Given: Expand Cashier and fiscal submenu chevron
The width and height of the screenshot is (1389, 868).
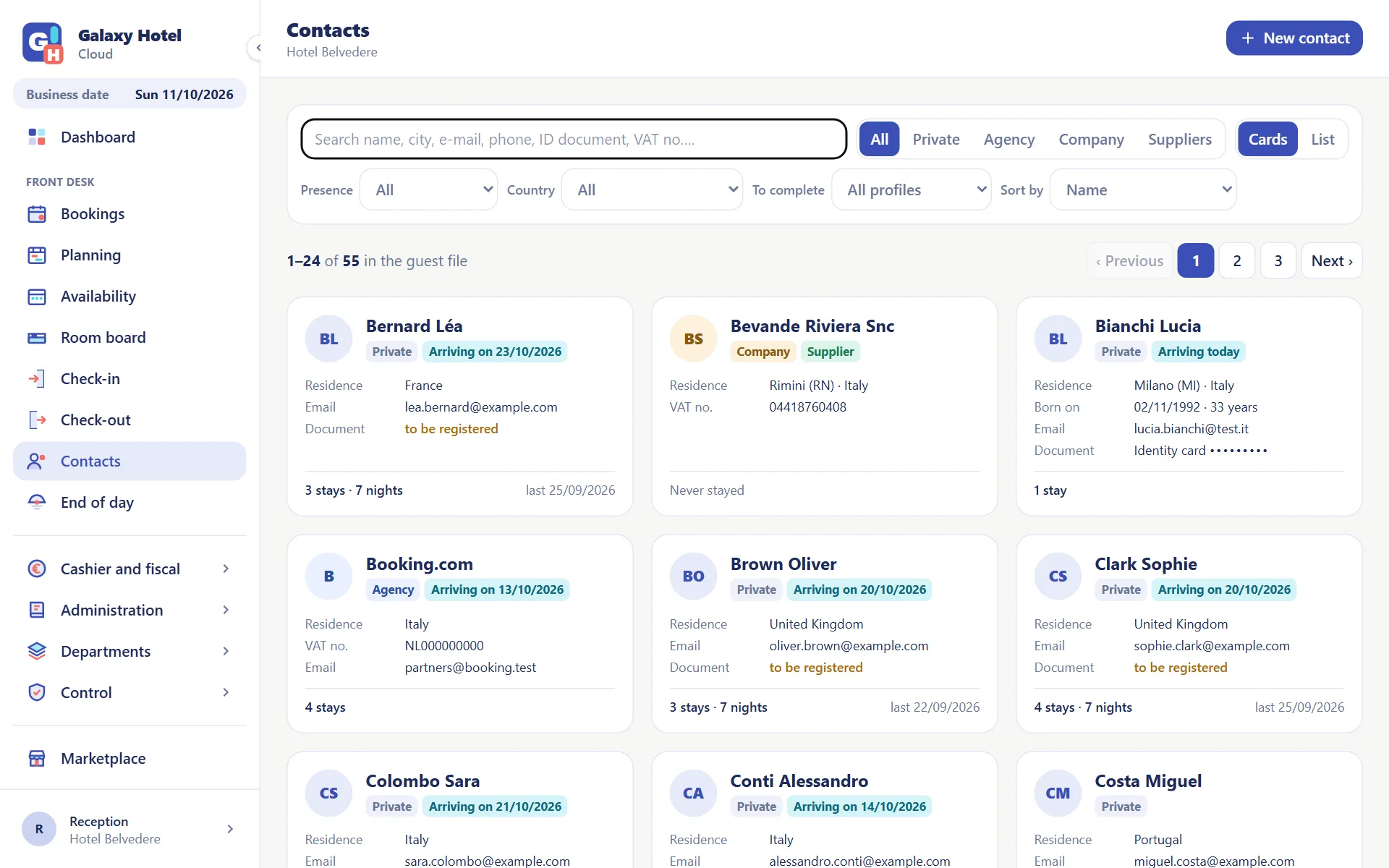Looking at the screenshot, I should pos(226,569).
